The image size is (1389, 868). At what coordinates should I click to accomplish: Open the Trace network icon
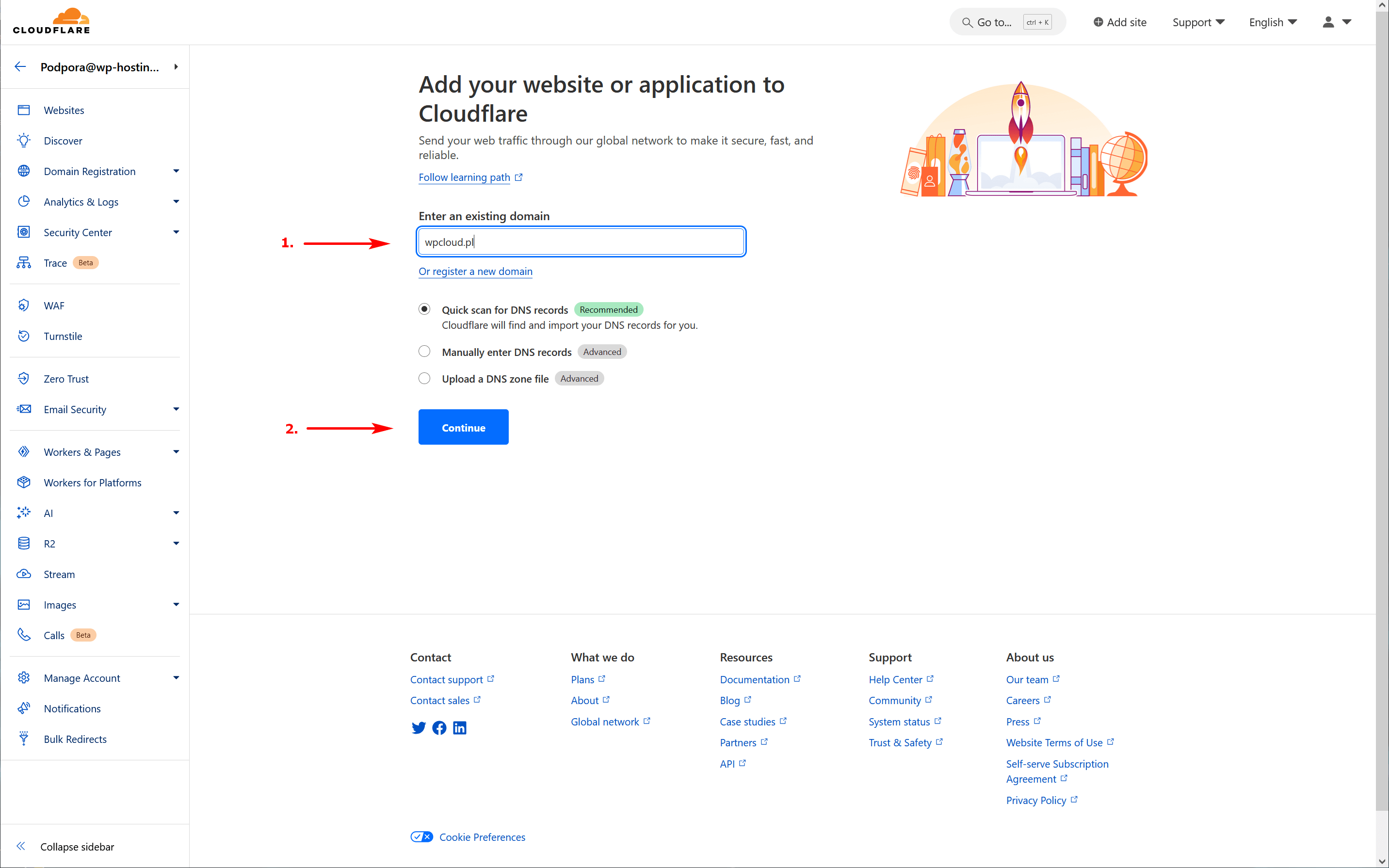click(24, 262)
